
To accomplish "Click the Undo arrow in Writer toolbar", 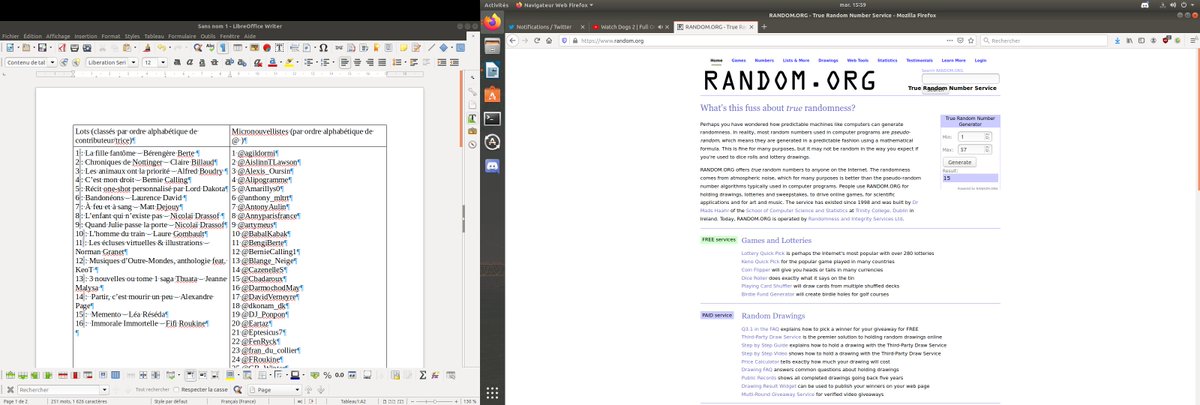I will tap(161, 48).
